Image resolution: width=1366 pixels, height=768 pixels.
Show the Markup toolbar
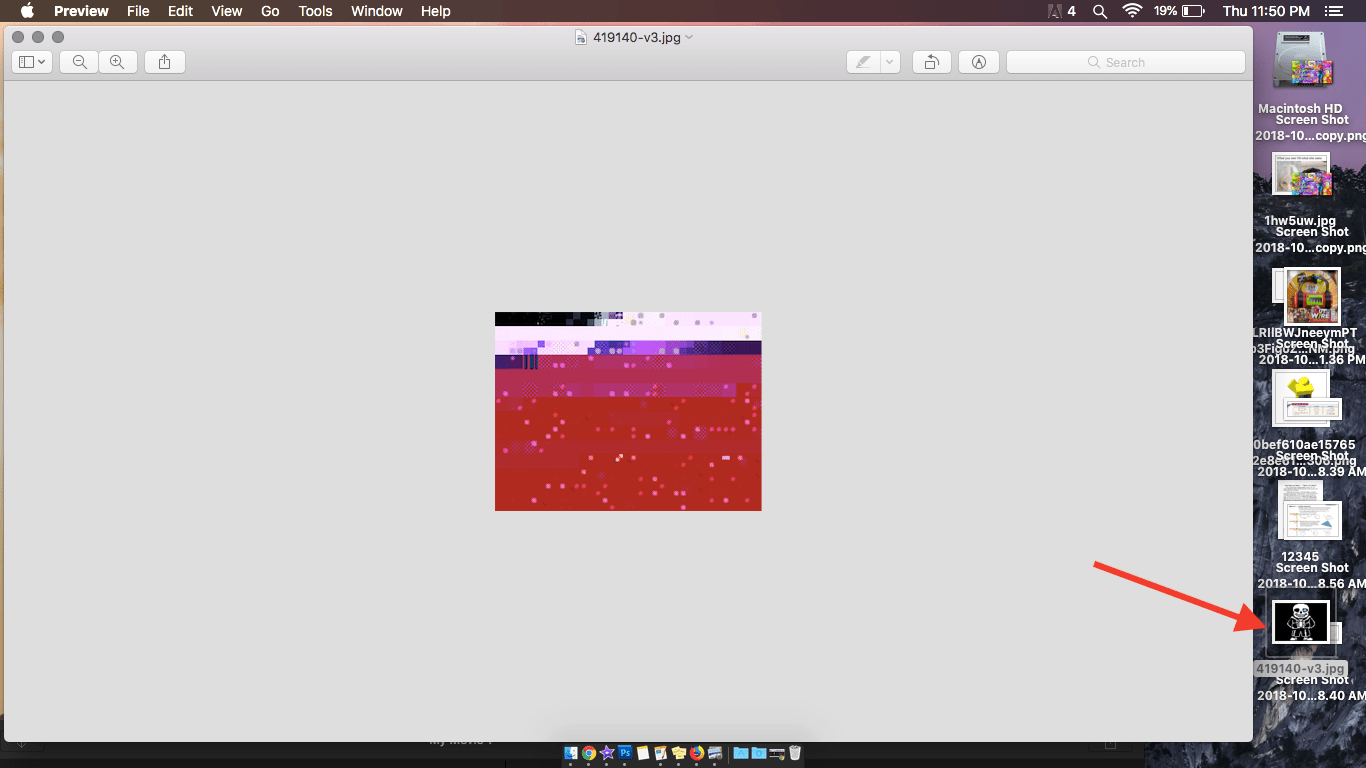click(979, 62)
